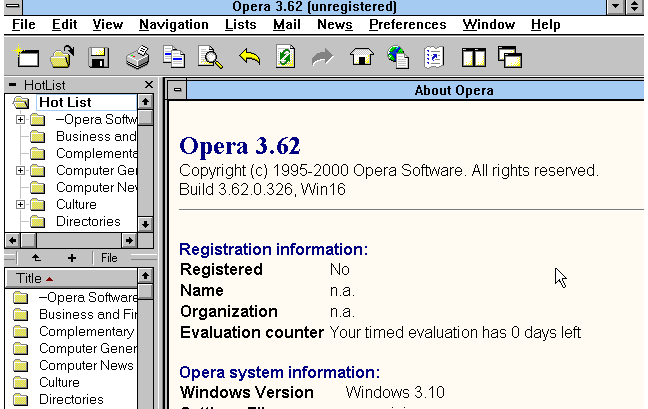Image resolution: width=648 pixels, height=409 pixels.
Task: Click the Save floppy disk icon
Action: coord(98,57)
